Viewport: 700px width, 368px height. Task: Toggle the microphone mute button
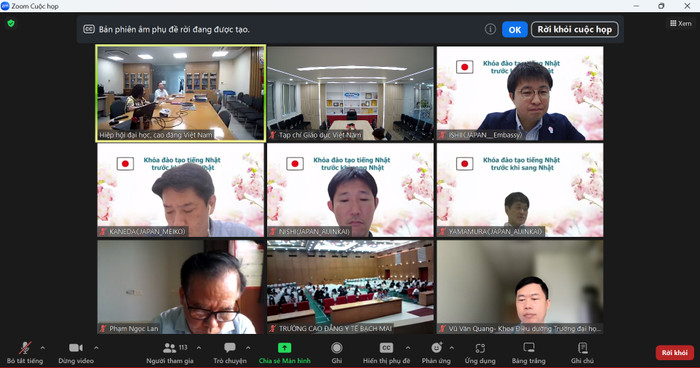pyautogui.click(x=25, y=348)
